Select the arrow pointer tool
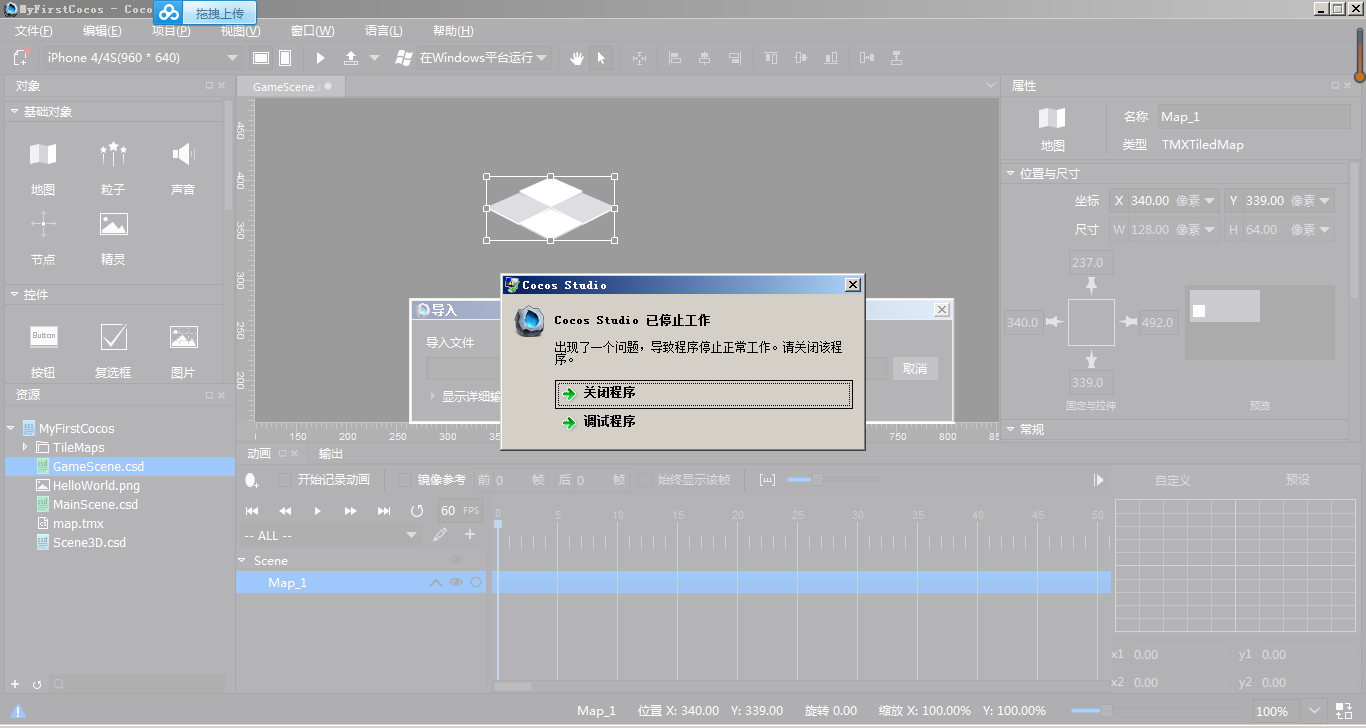Screen dimensions: 1366x728 click(601, 58)
